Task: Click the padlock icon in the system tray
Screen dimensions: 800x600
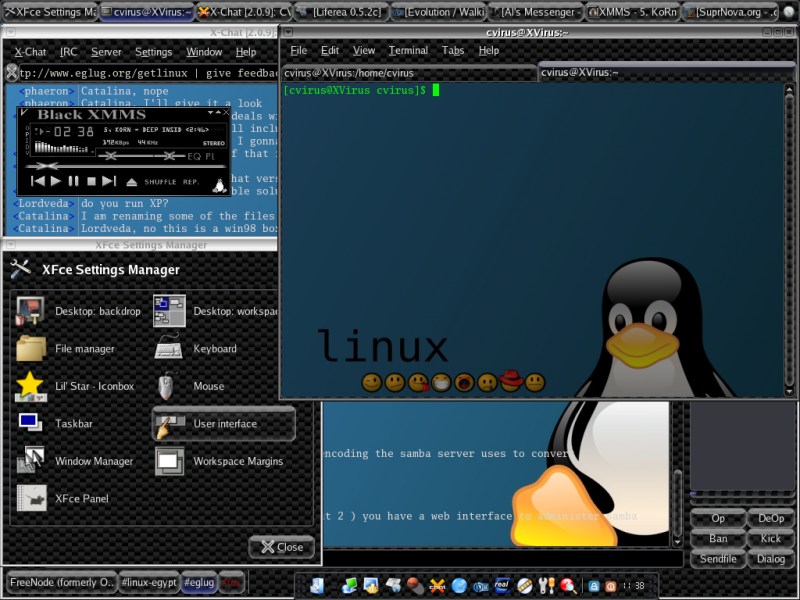Action: pos(594,585)
